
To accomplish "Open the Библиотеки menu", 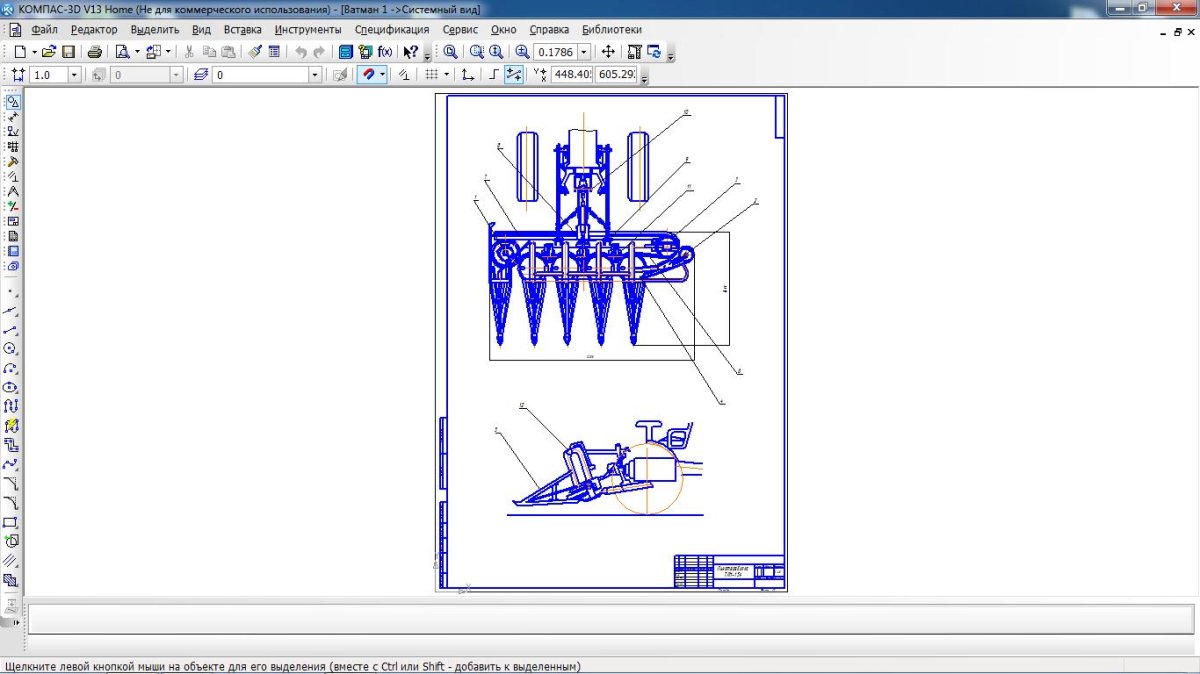I will pos(611,30).
